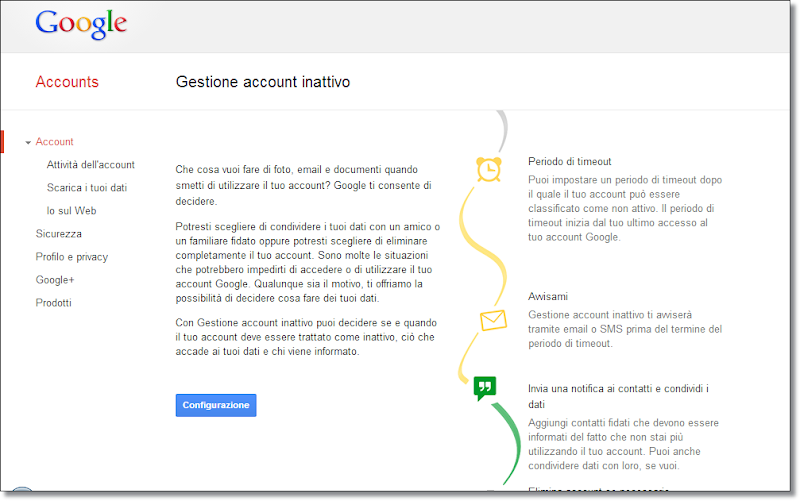
Task: Click paragraph starting Con Gestione account inattivo
Action: (306, 337)
